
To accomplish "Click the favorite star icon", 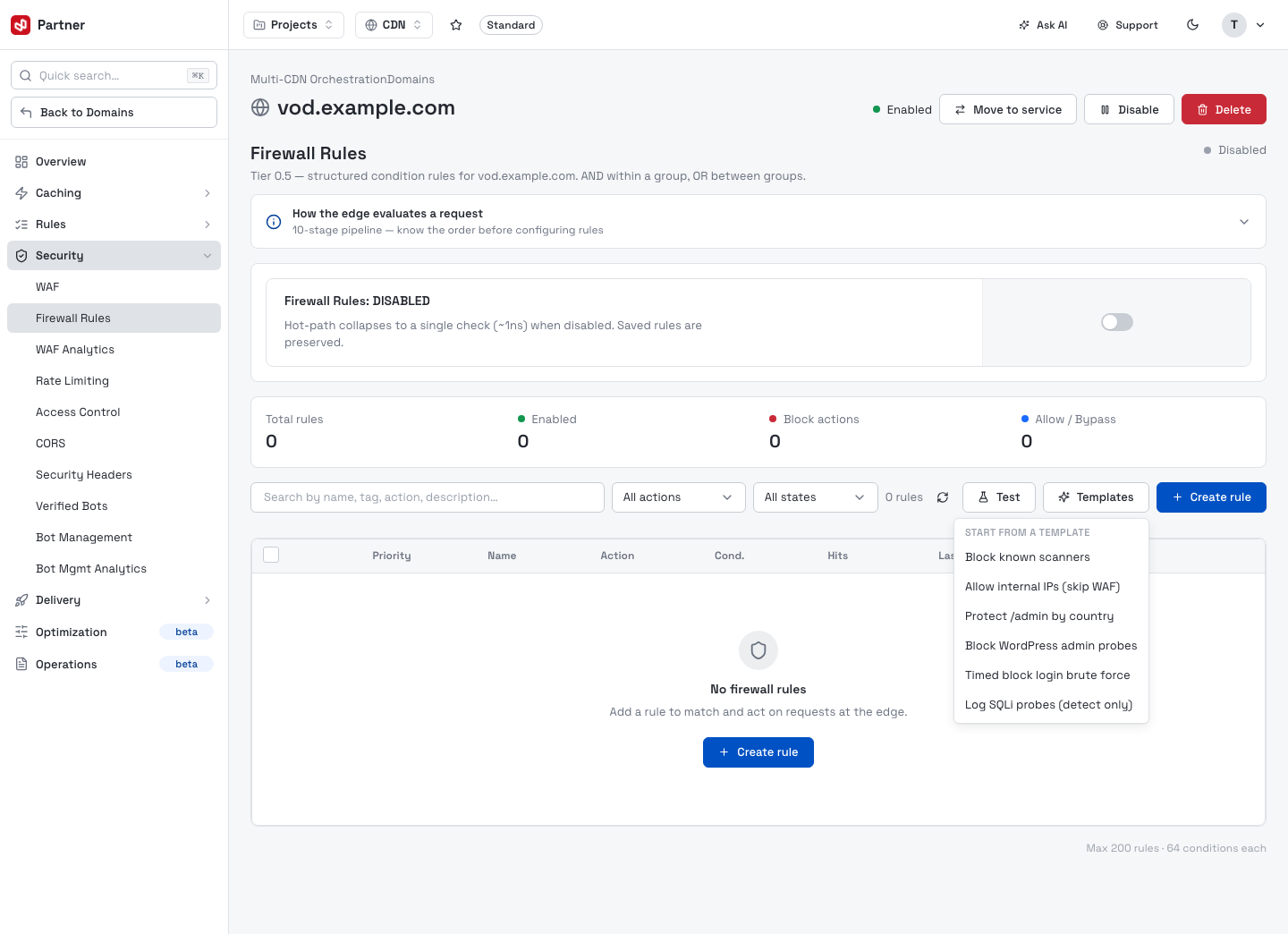I will point(456,25).
